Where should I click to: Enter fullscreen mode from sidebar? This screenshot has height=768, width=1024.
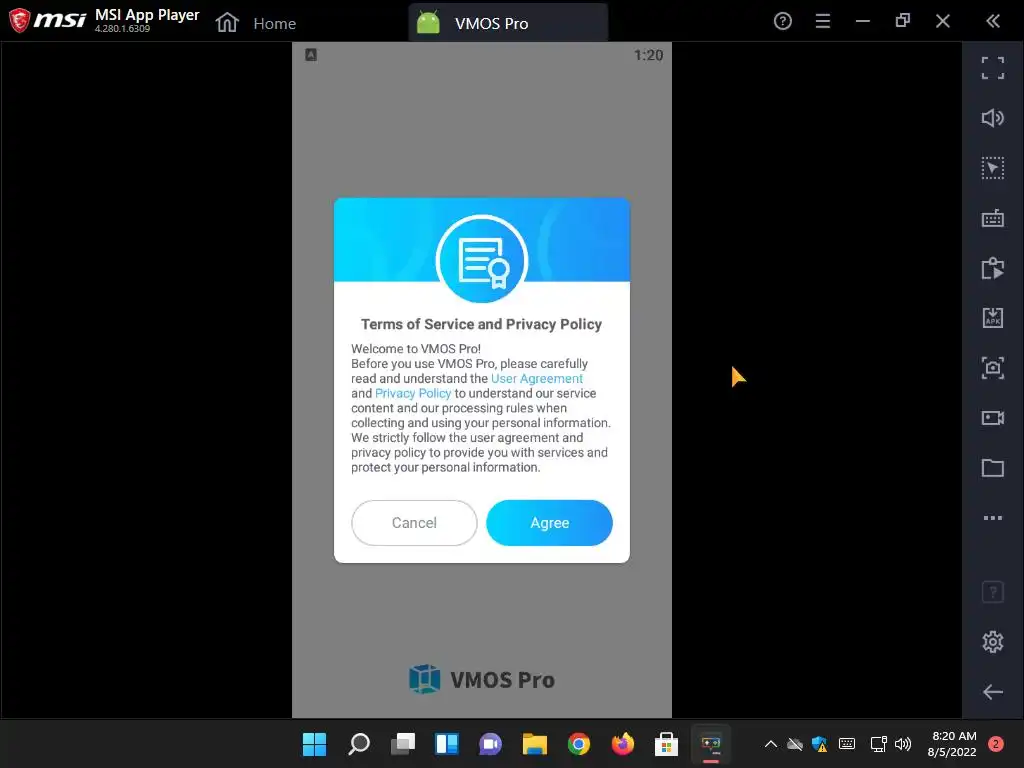tap(993, 68)
